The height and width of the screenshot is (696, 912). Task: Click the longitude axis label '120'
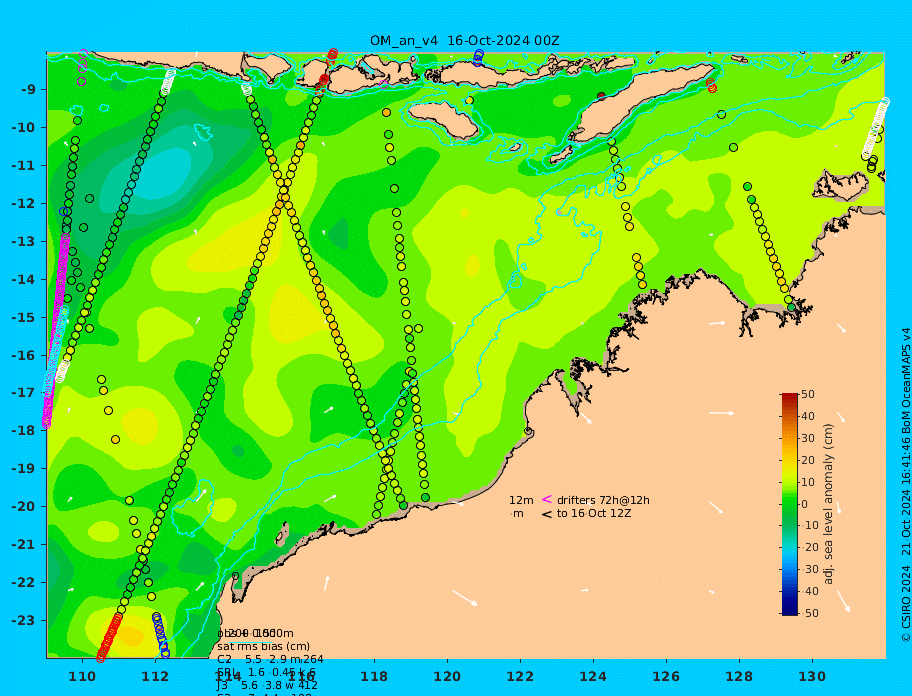[447, 677]
